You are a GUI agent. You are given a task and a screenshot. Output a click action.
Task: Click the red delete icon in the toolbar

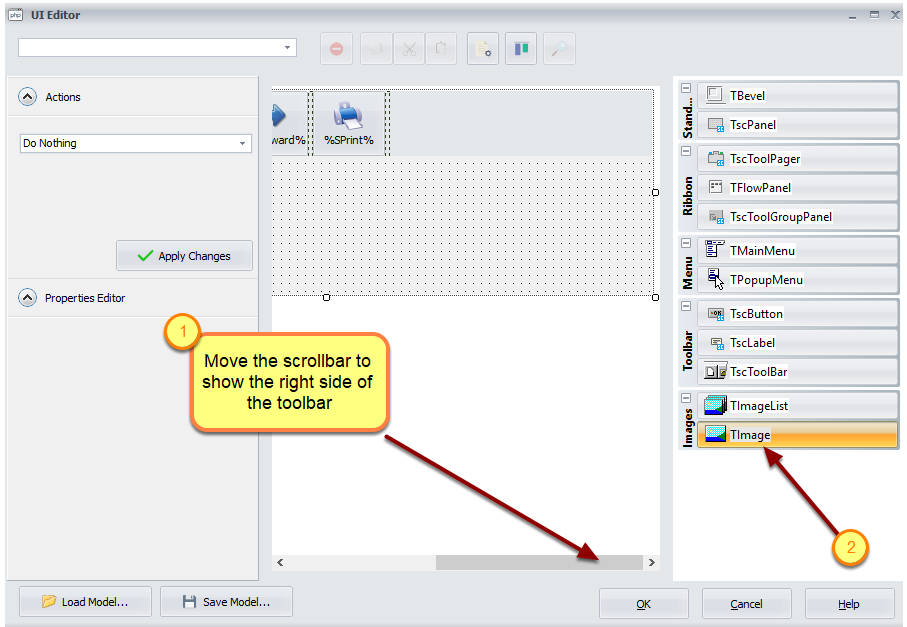click(x=336, y=48)
